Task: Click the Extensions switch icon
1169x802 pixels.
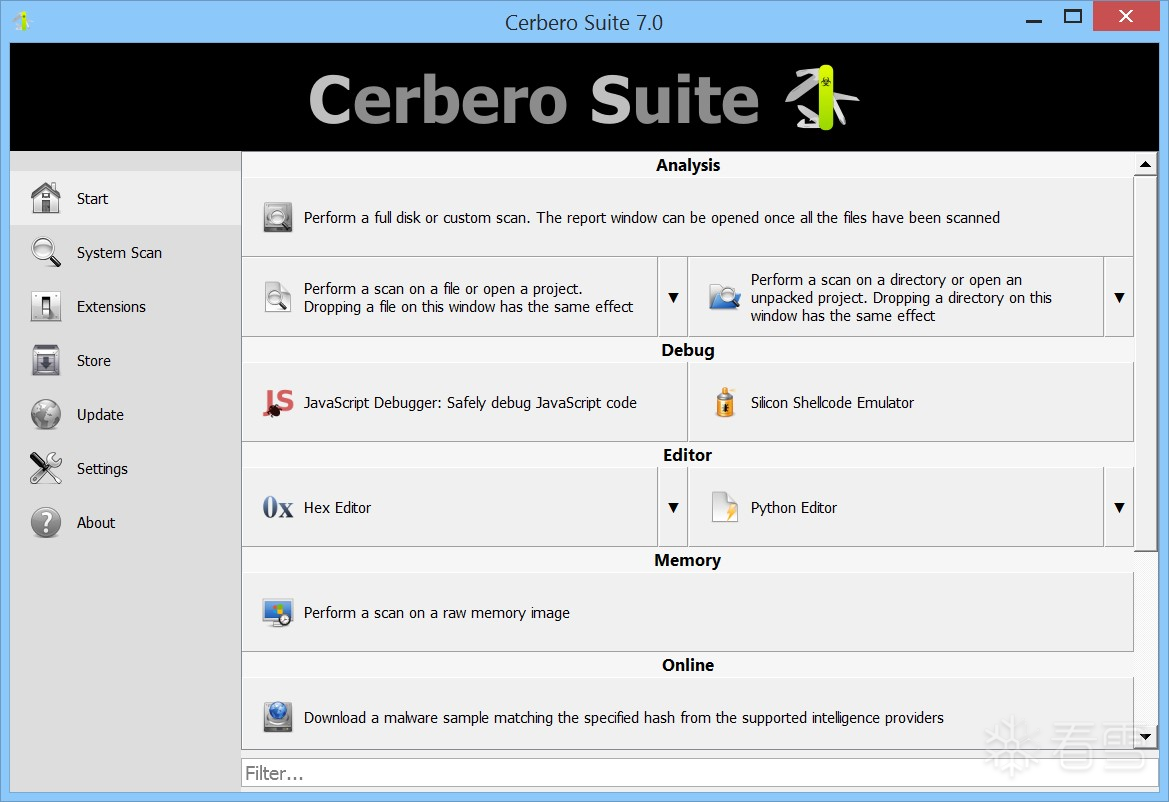Action: (x=45, y=306)
